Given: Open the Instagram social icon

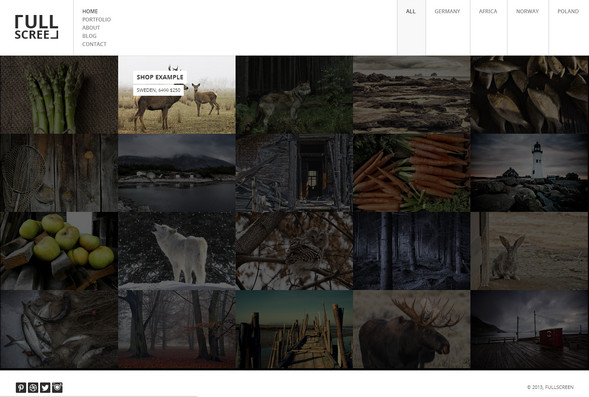Looking at the screenshot, I should 57,387.
